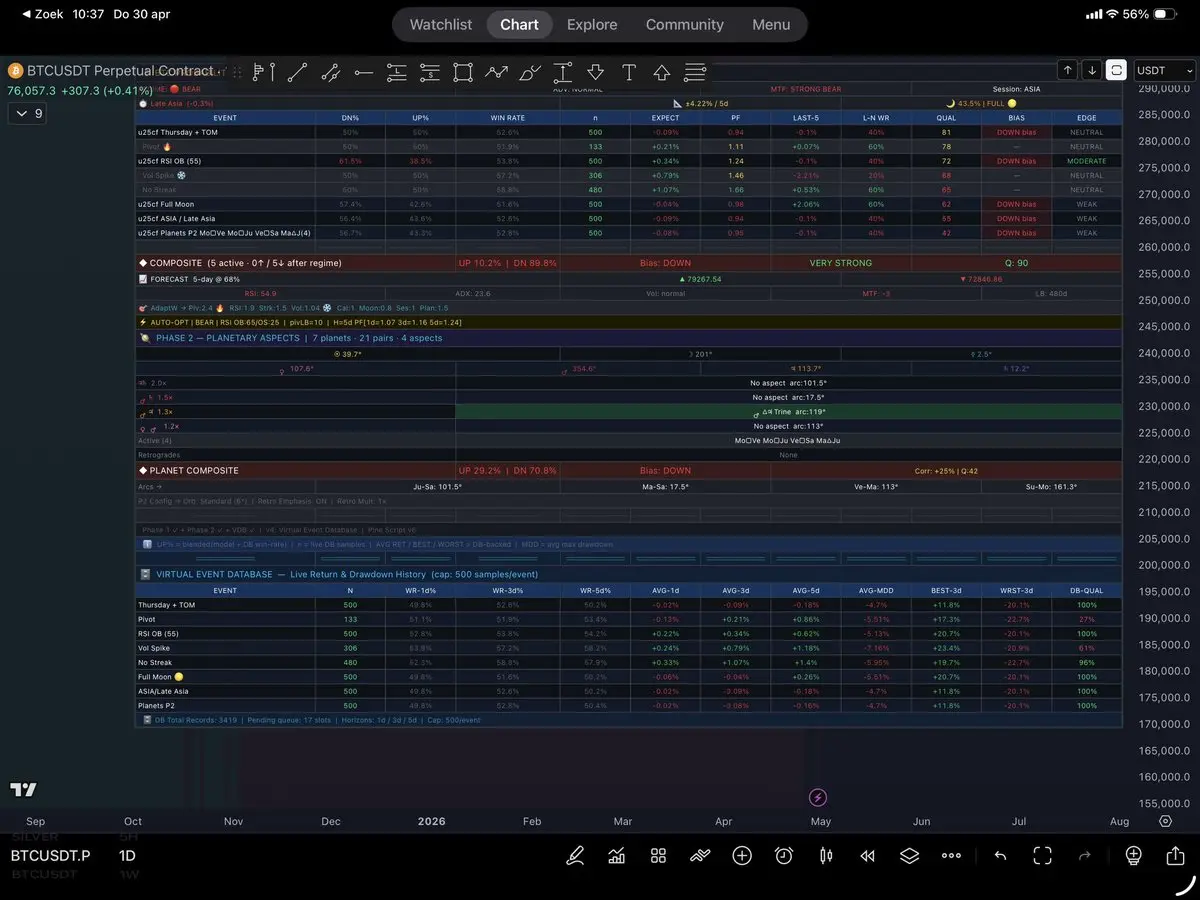The image size is (1200, 900).
Task: Open the USDT currency dropdown
Action: 1164,70
